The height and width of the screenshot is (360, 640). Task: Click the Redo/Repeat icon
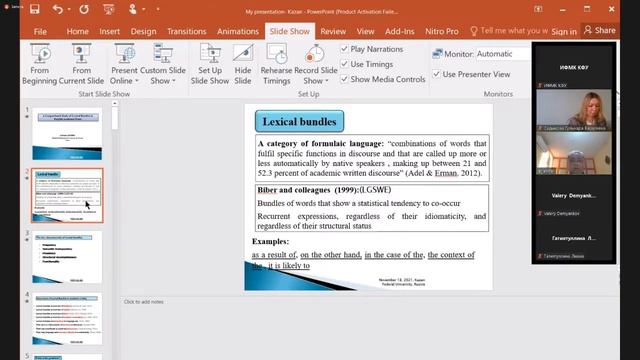click(x=84, y=9)
